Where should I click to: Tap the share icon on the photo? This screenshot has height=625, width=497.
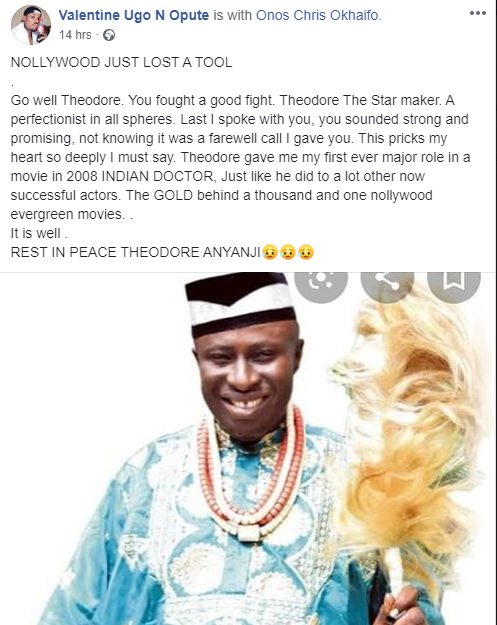pos(387,280)
